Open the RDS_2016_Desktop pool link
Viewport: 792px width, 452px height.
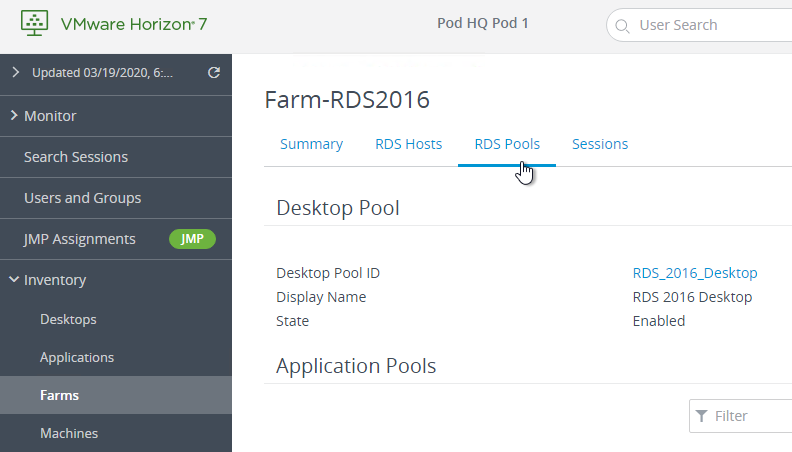pos(695,273)
